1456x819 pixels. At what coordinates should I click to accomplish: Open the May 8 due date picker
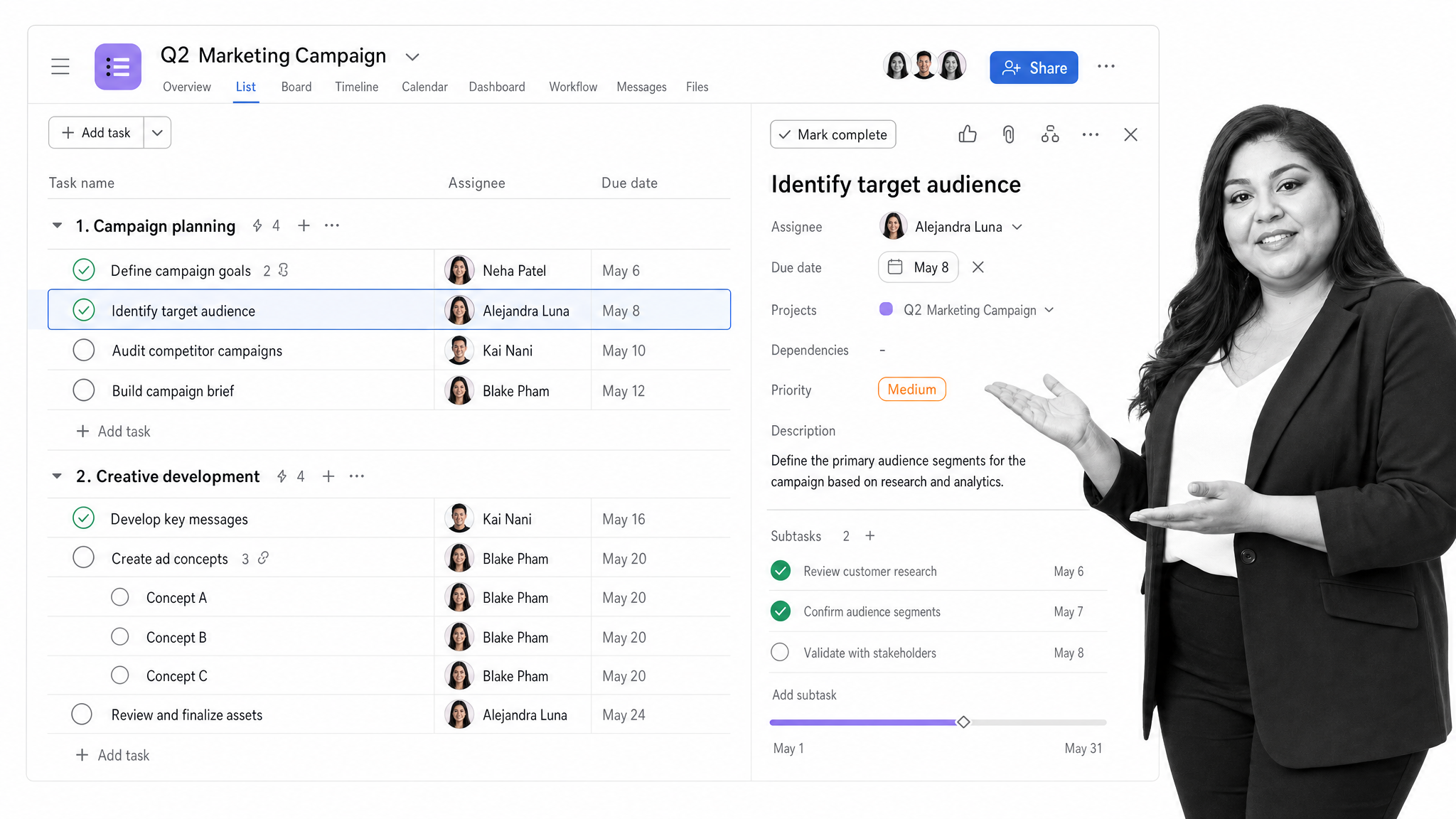[x=918, y=267]
